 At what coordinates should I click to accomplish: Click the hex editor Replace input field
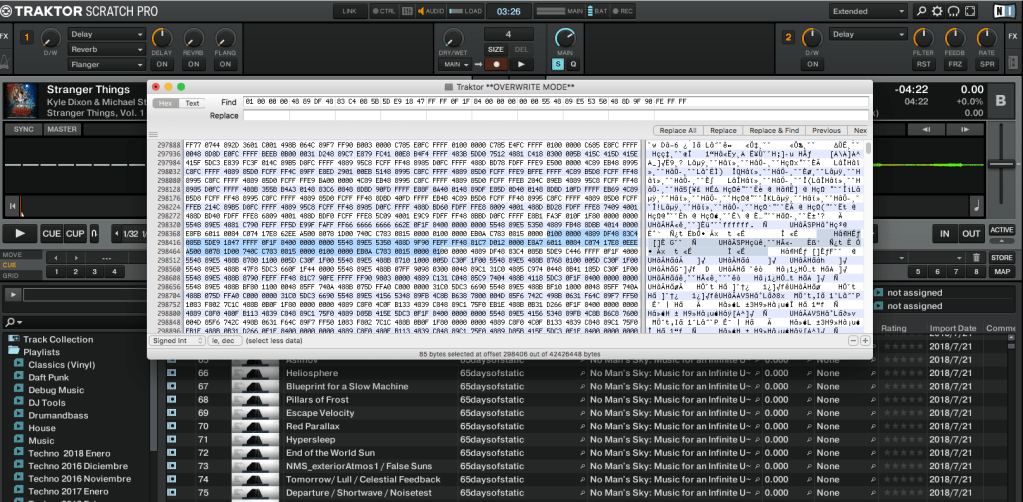point(556,116)
